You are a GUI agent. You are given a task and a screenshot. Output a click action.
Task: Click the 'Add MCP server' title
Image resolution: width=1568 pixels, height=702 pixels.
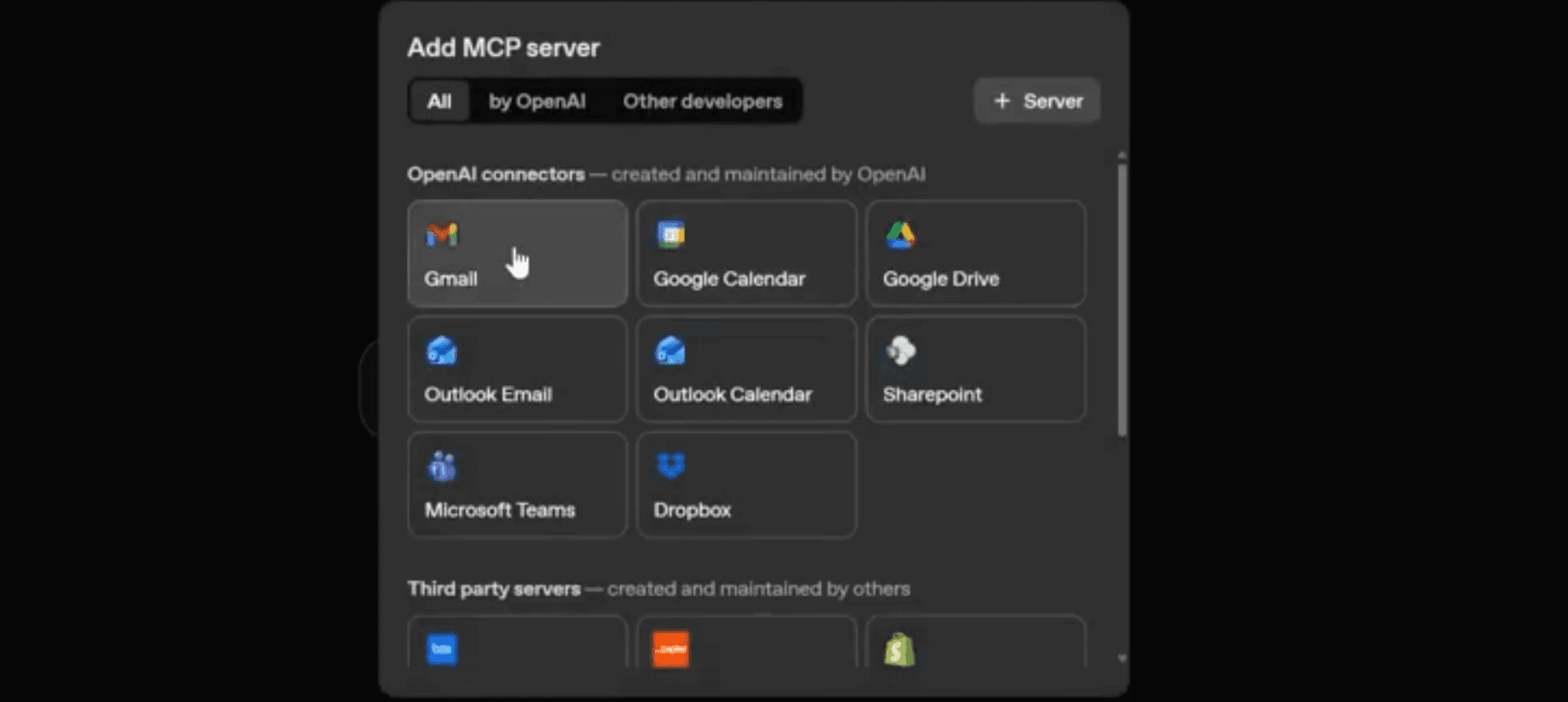coord(504,48)
